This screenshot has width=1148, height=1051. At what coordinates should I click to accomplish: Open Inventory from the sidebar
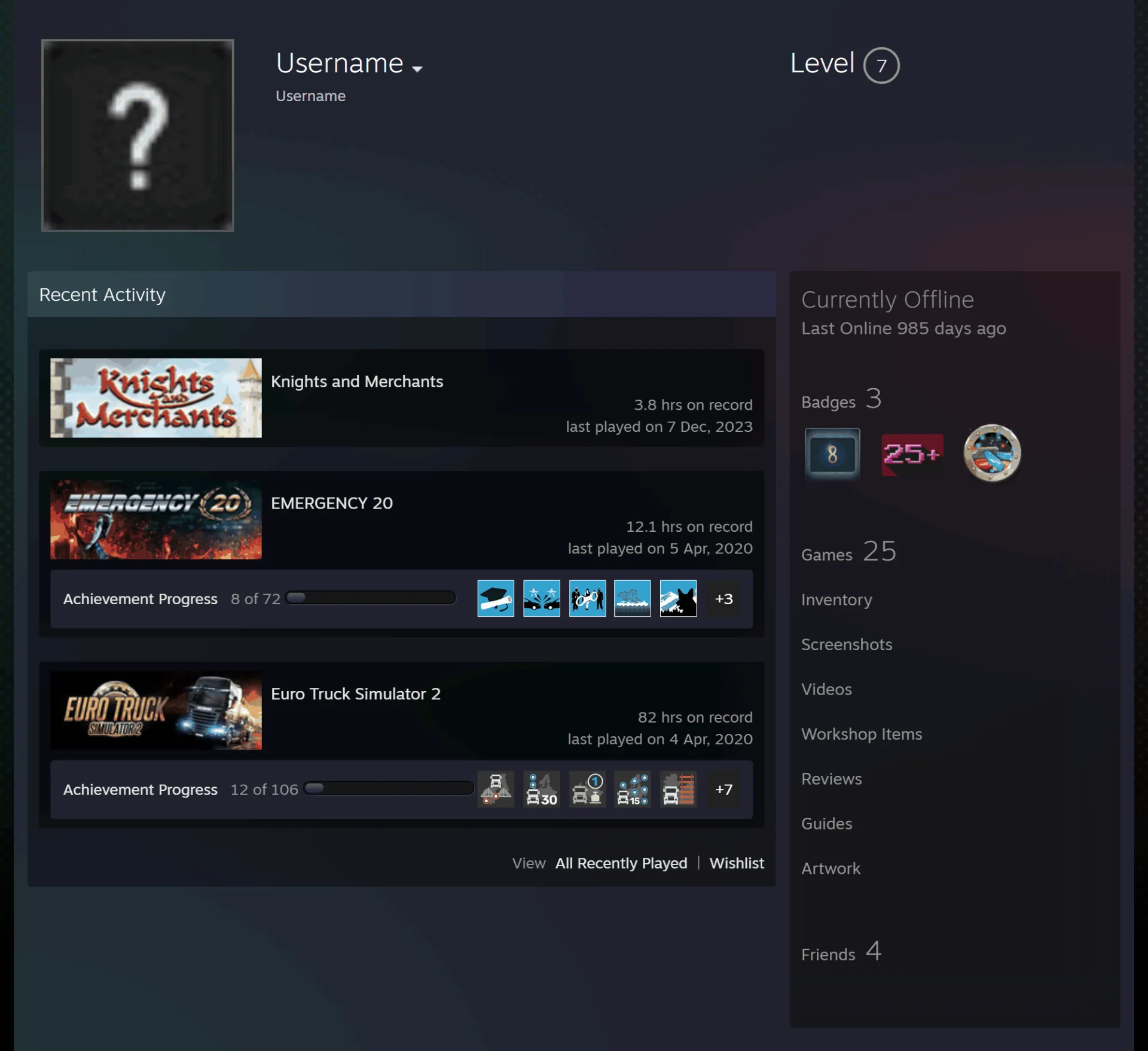click(836, 599)
